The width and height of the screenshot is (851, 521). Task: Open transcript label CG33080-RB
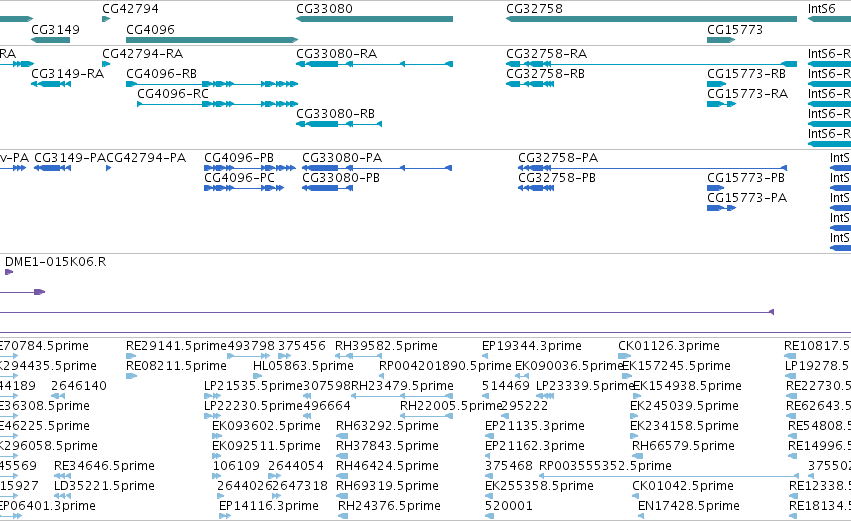pos(335,113)
